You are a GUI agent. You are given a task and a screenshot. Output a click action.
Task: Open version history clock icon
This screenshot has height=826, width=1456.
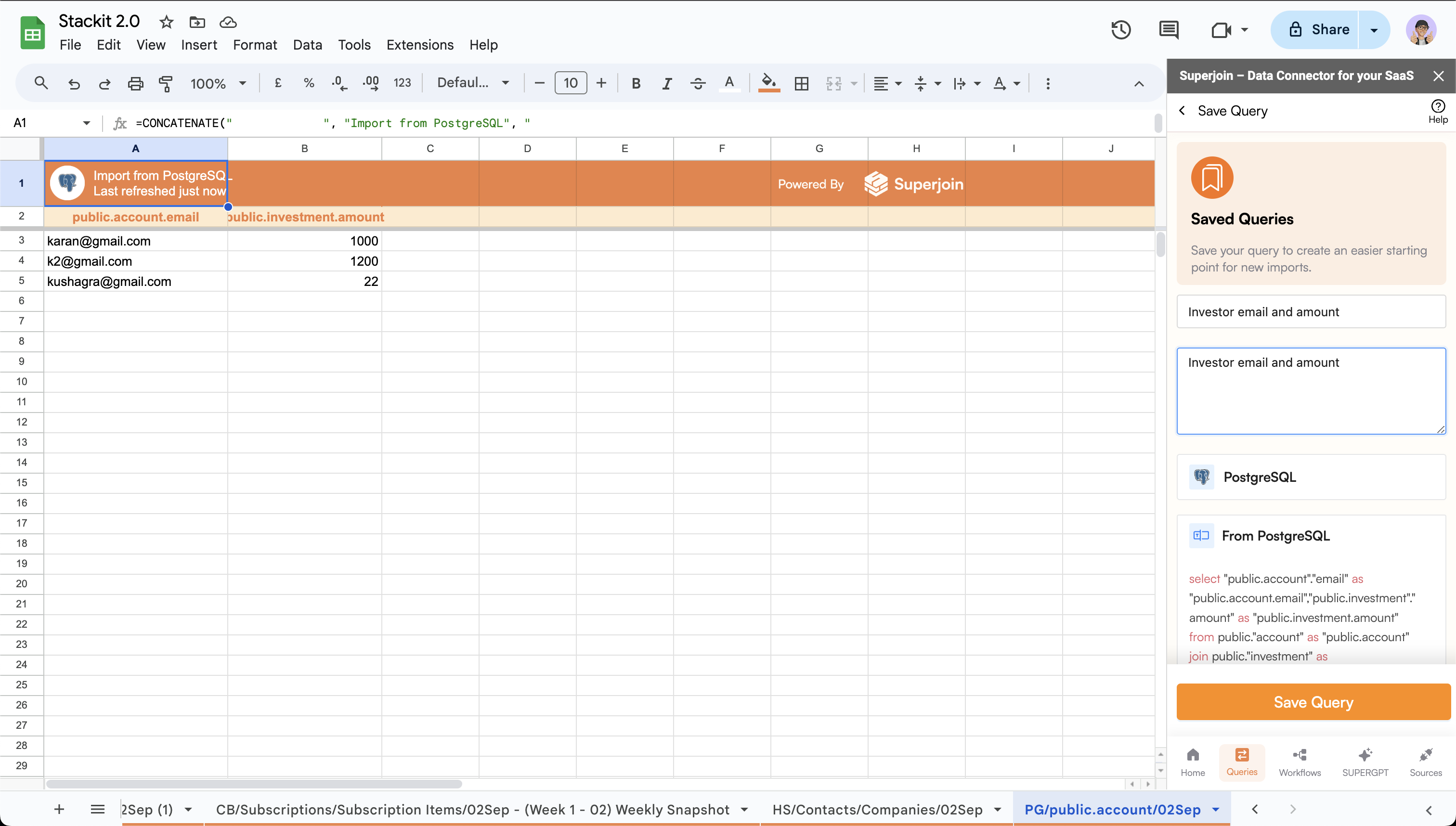[x=1121, y=29]
